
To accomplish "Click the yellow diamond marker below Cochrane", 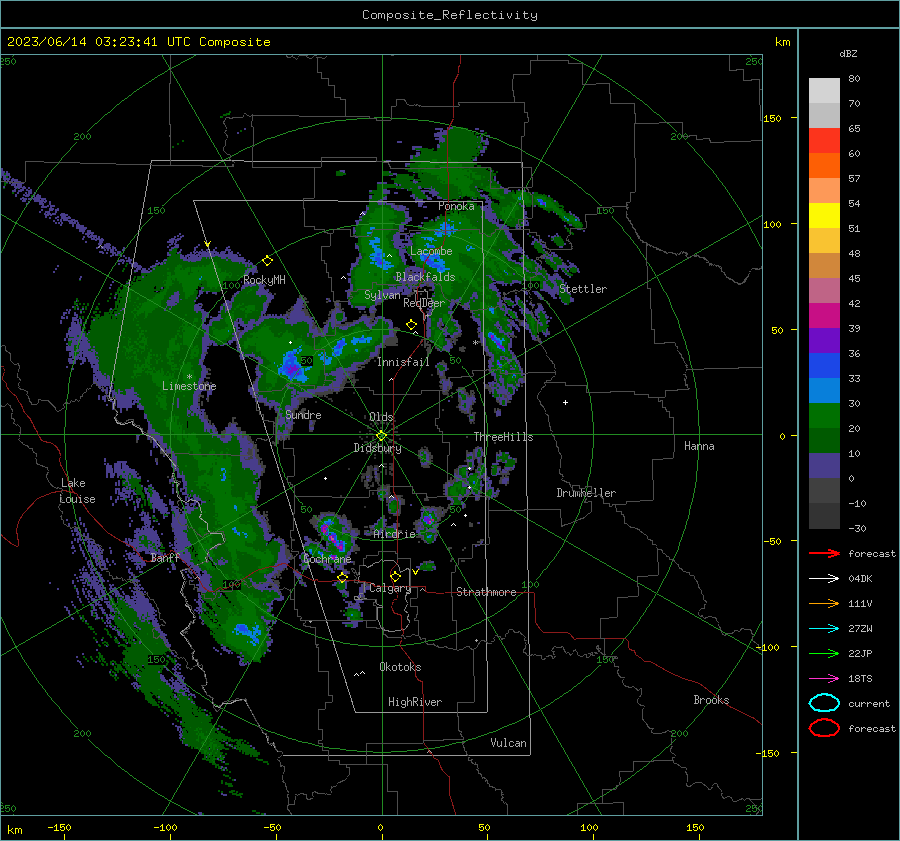I will [343, 578].
